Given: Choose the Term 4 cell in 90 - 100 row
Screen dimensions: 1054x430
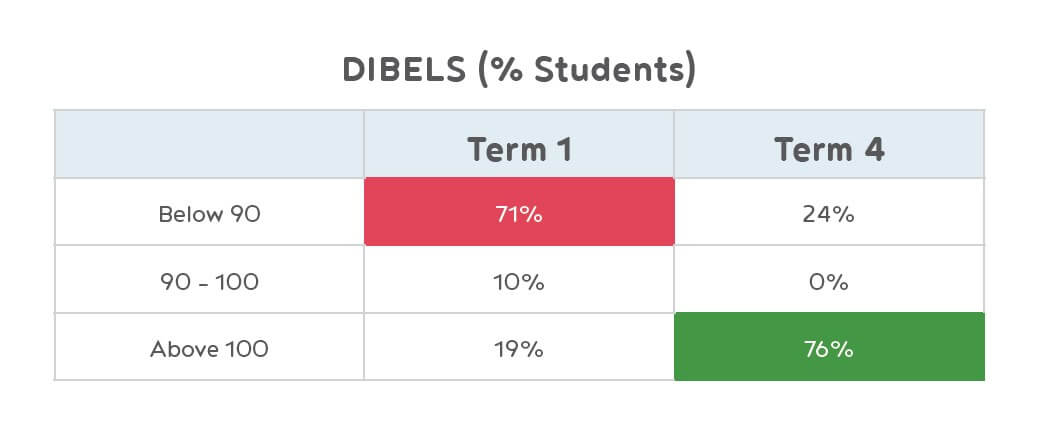Looking at the screenshot, I should [x=829, y=282].
